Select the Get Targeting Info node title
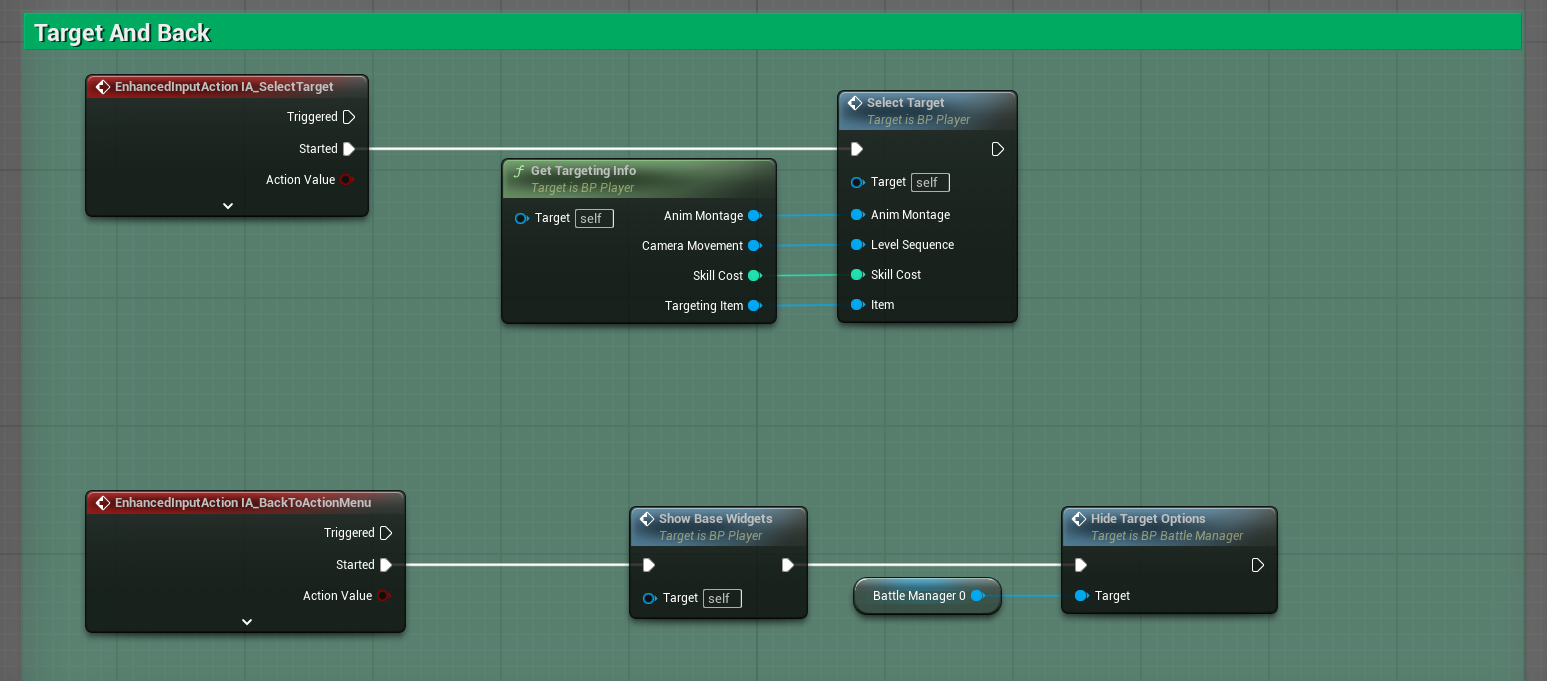This screenshot has width=1547, height=681. pyautogui.click(x=583, y=171)
